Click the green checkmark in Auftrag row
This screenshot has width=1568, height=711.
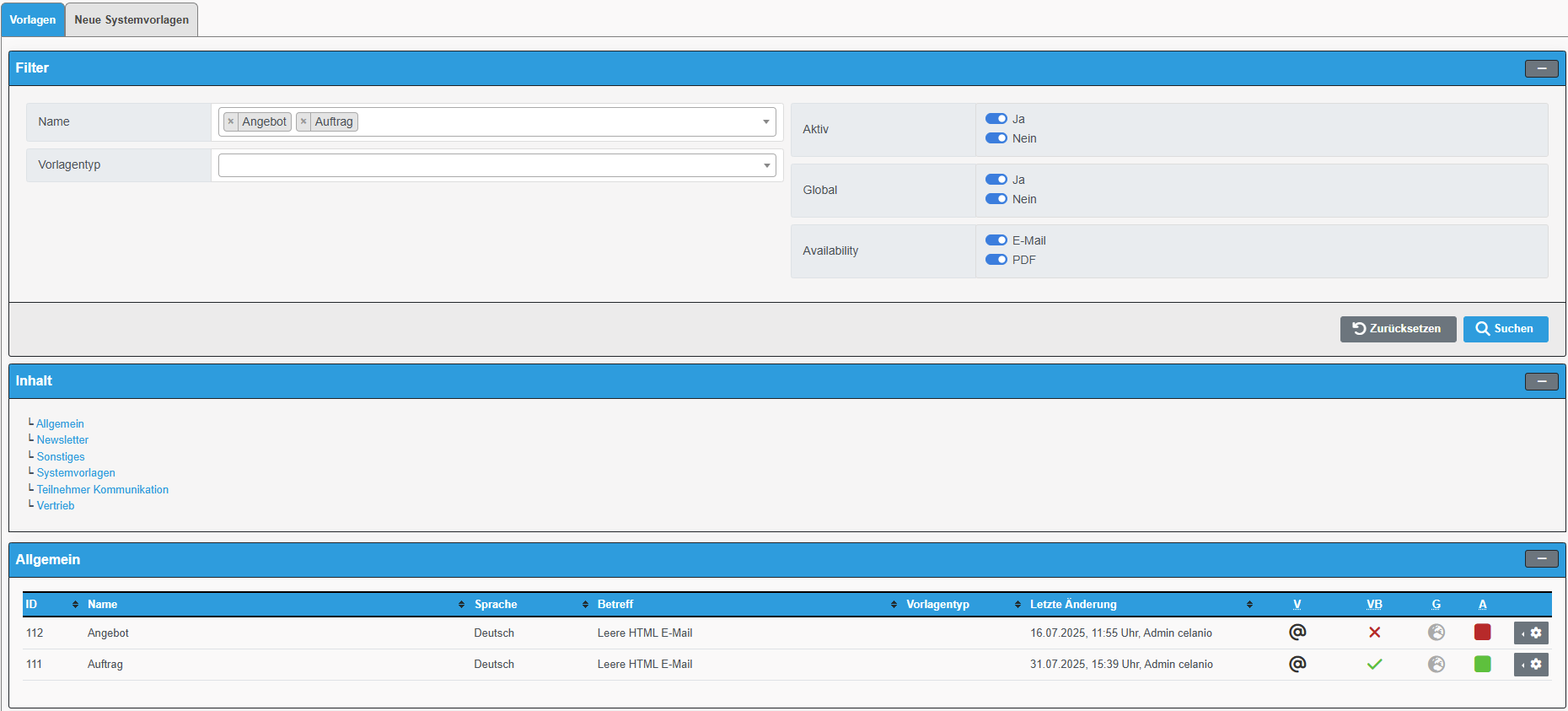[x=1374, y=665]
